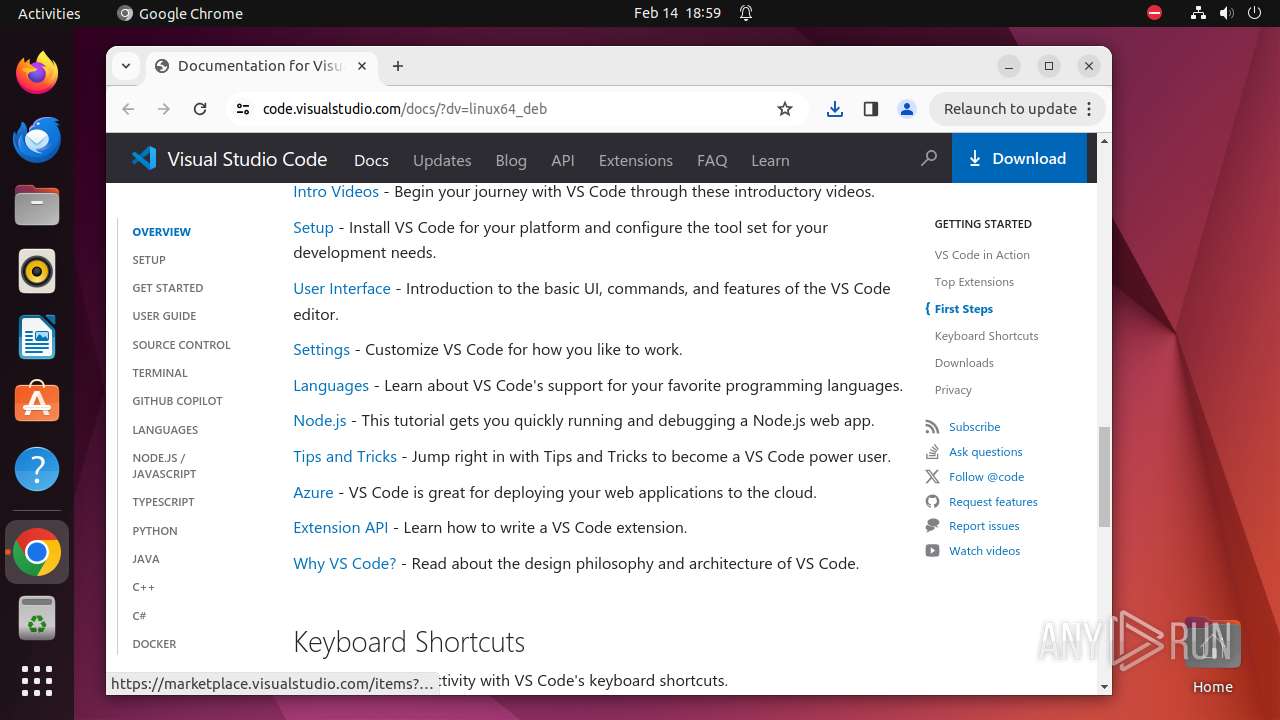Show Applications grid in the dock
The width and height of the screenshot is (1280, 720).
click(x=37, y=681)
